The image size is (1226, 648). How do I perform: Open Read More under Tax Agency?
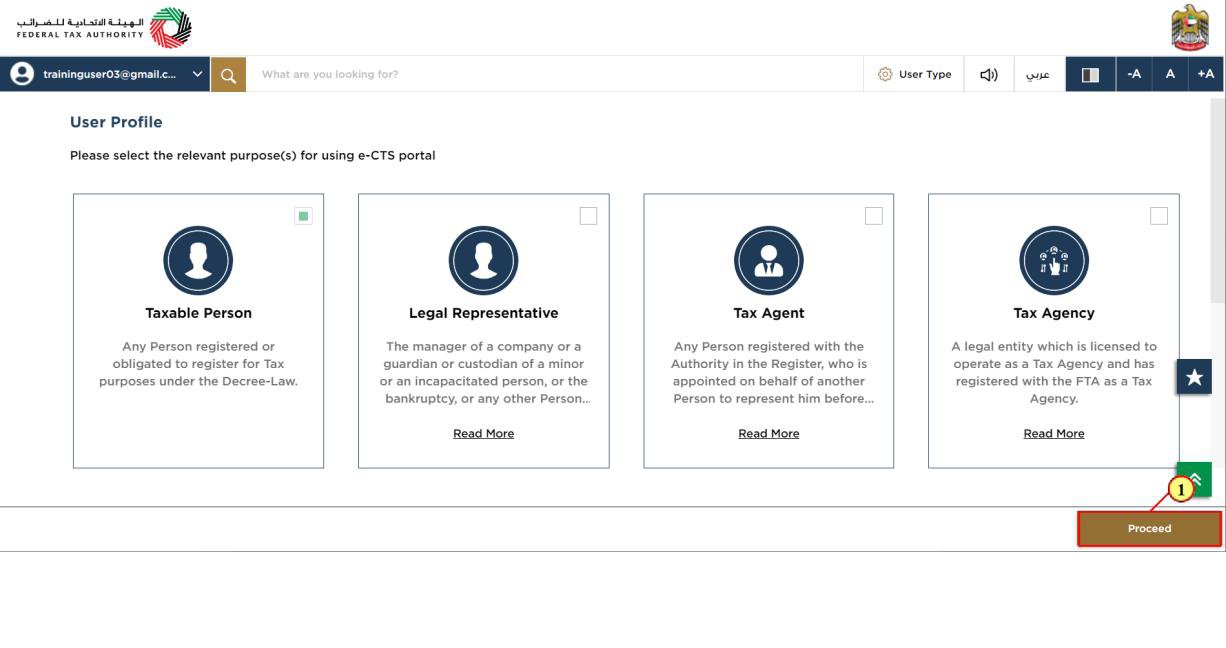(1054, 433)
